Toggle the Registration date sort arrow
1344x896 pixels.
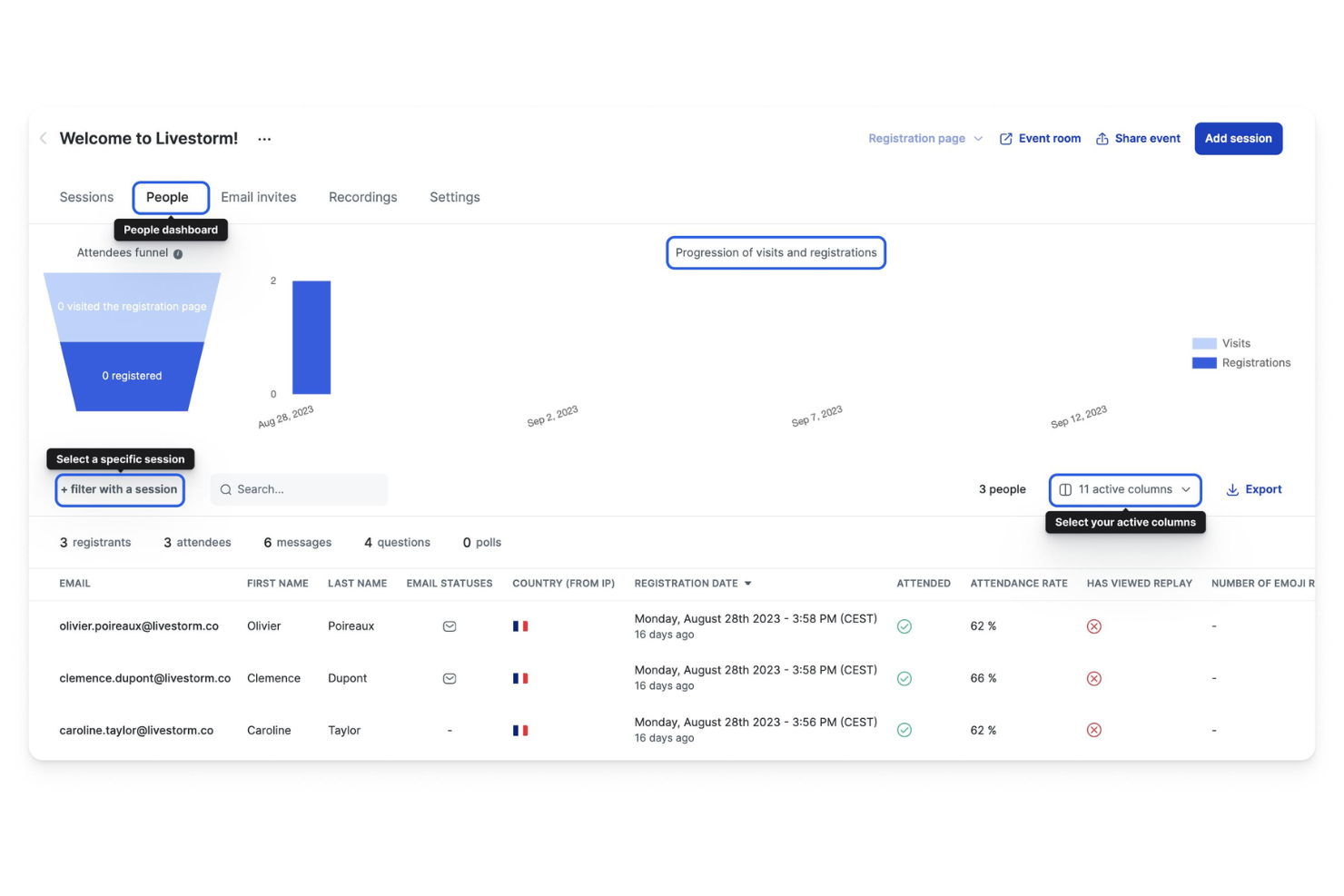tap(748, 583)
